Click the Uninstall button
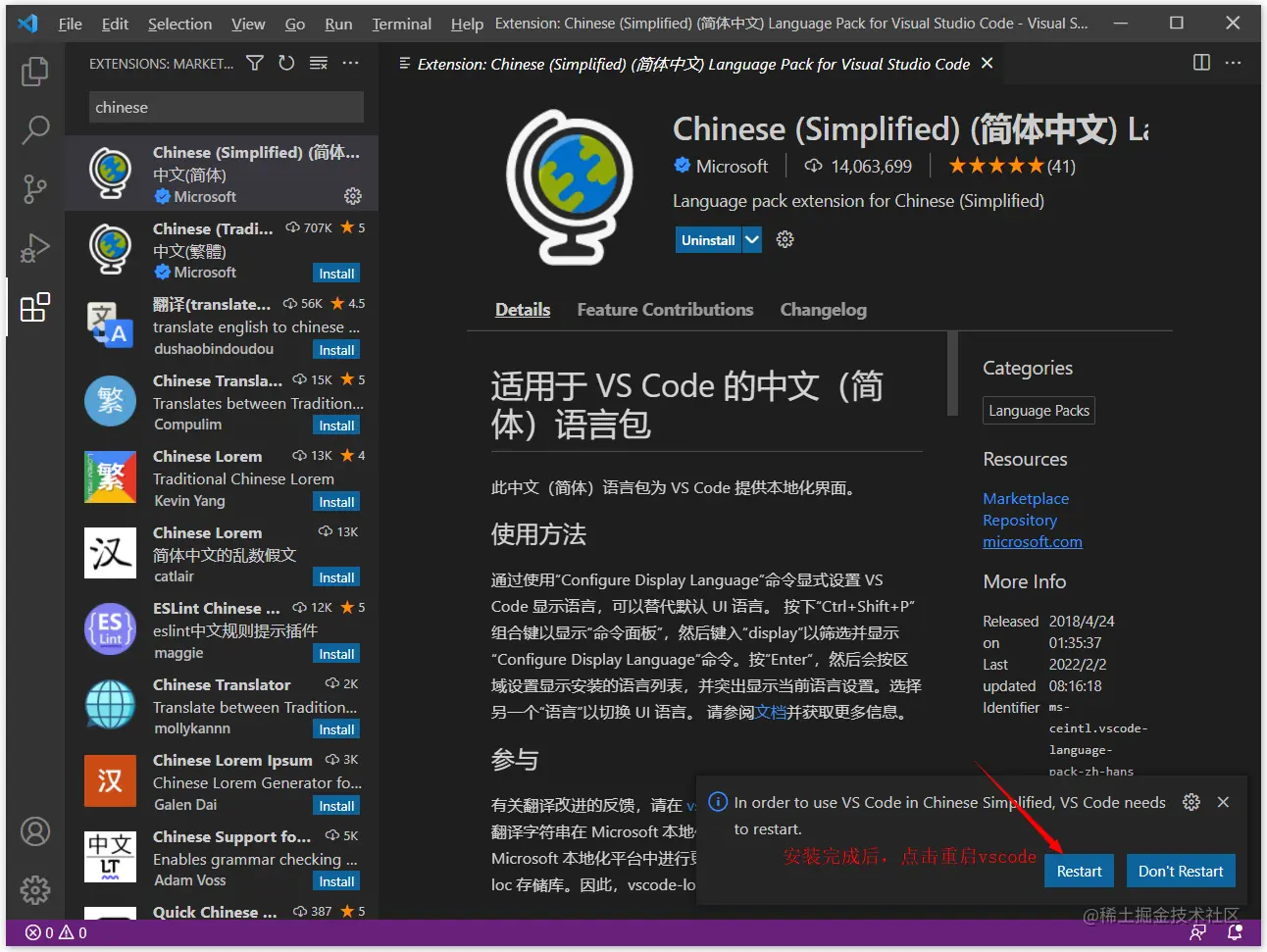 click(x=708, y=239)
